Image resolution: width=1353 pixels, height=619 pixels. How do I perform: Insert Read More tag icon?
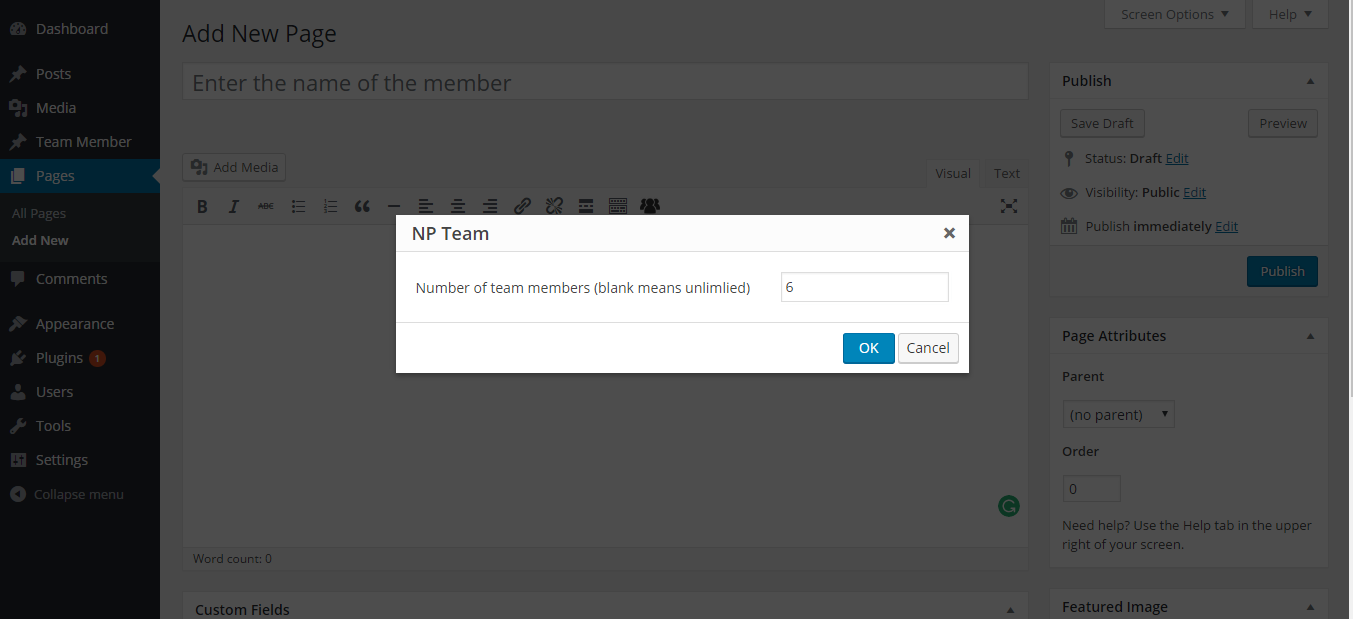(586, 206)
